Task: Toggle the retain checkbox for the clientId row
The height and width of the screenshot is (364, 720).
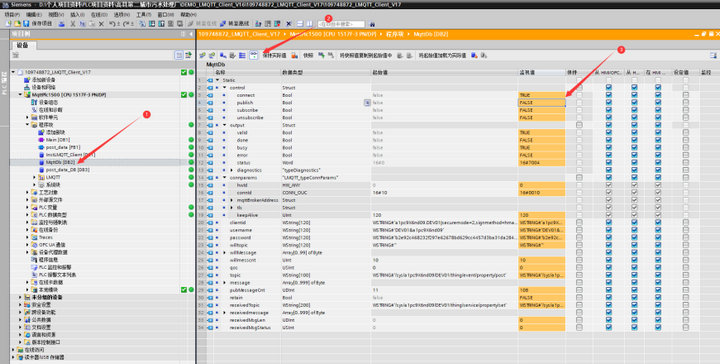Action: [x=579, y=223]
